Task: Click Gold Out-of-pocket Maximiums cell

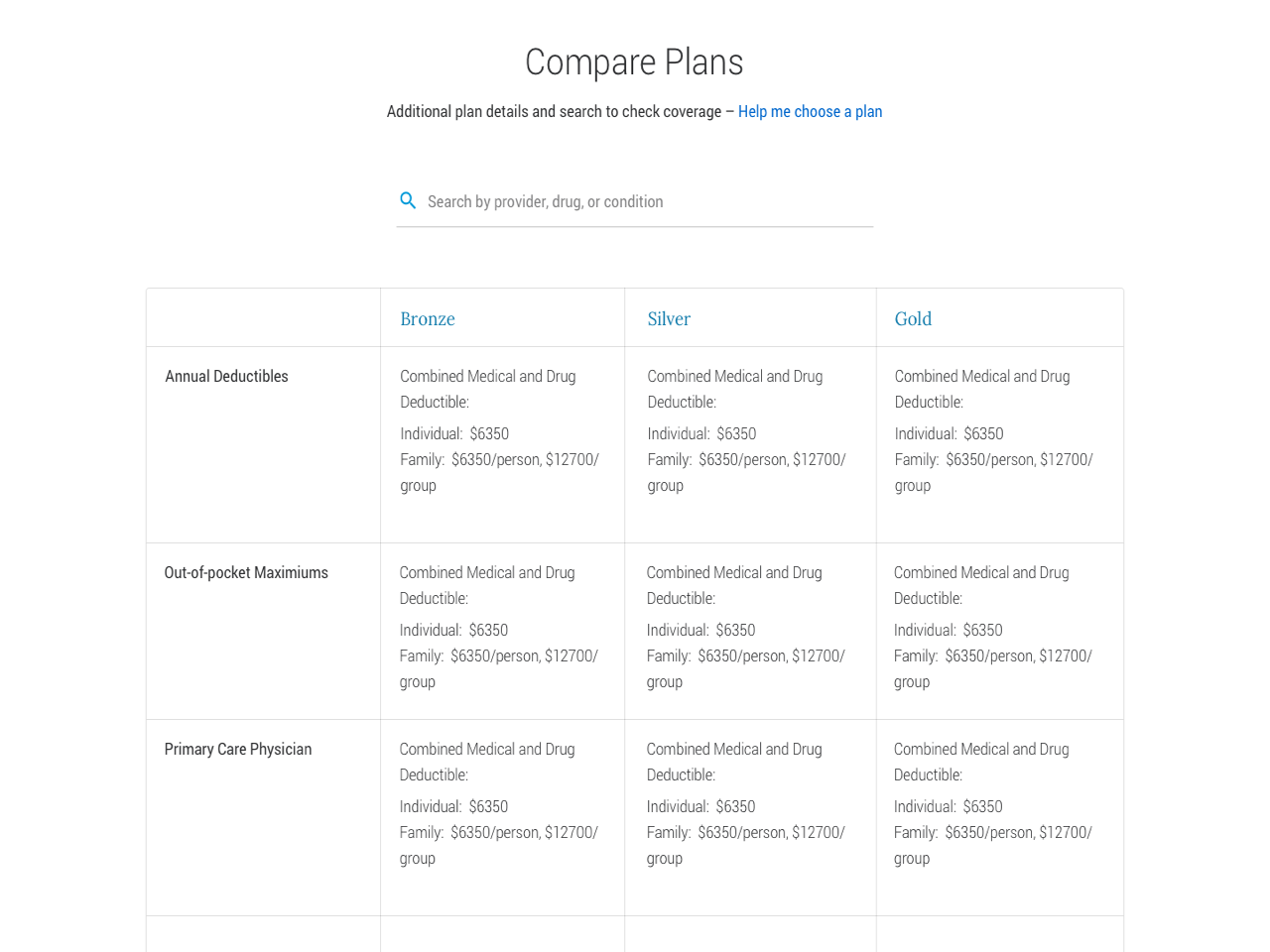Action: [1000, 632]
